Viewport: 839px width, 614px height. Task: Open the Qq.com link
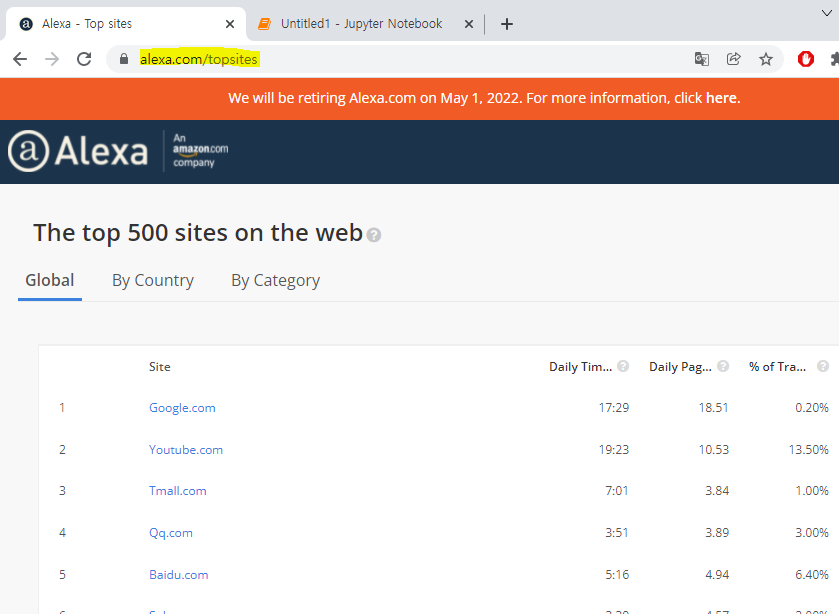click(x=171, y=533)
